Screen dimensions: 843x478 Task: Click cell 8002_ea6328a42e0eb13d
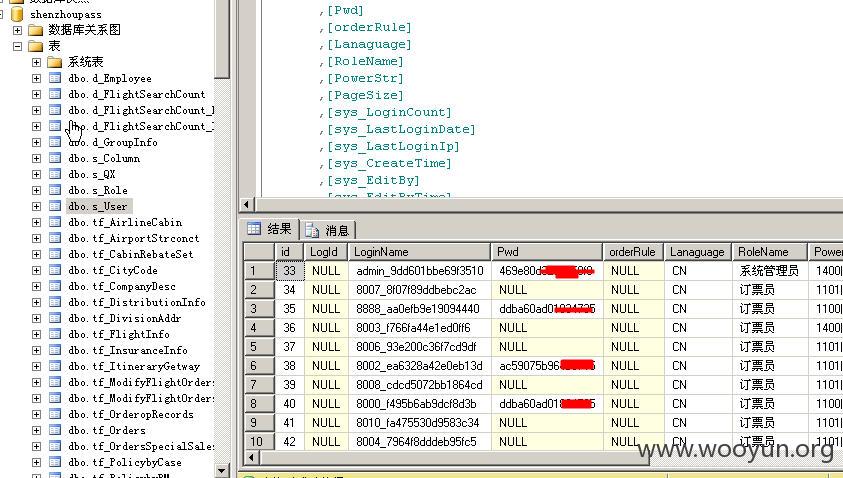coord(419,366)
